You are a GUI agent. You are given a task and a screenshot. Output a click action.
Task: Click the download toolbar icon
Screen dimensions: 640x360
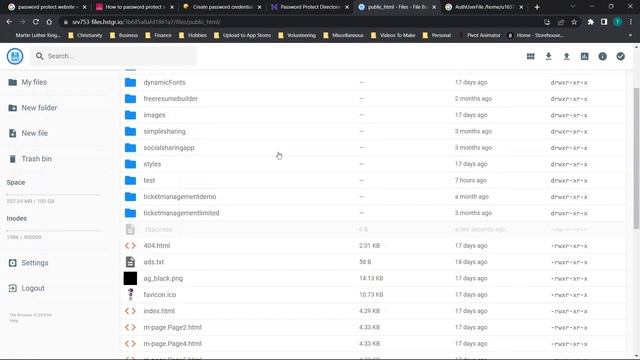click(x=548, y=56)
